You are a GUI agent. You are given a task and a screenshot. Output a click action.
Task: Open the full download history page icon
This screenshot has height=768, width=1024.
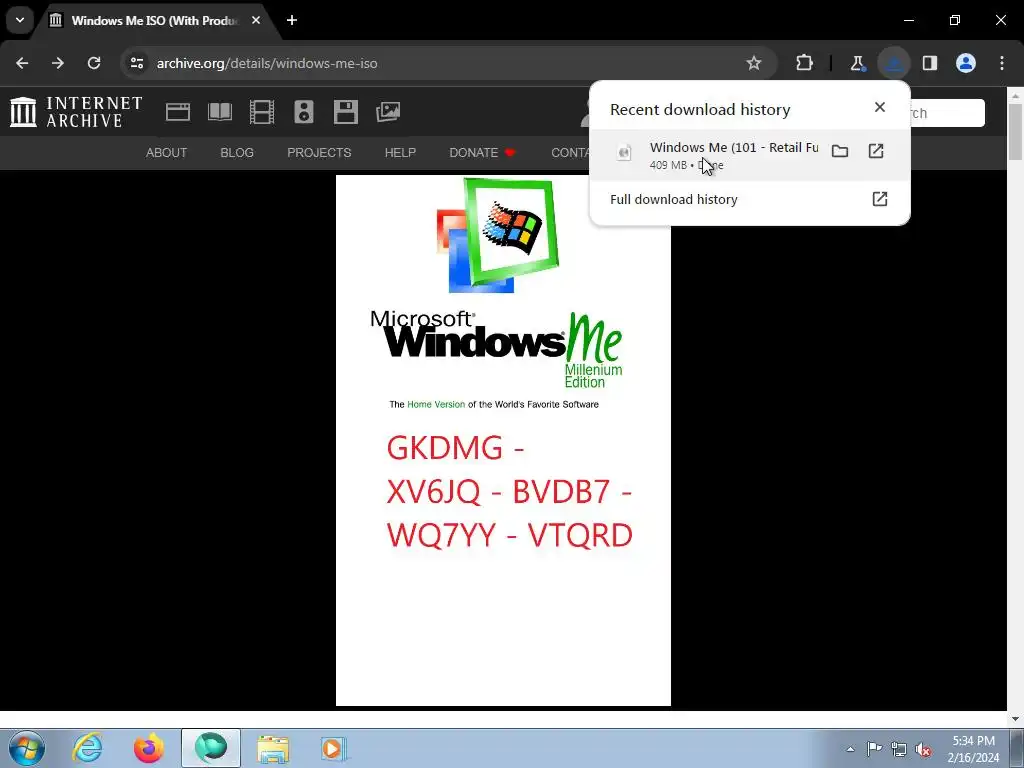(880, 199)
